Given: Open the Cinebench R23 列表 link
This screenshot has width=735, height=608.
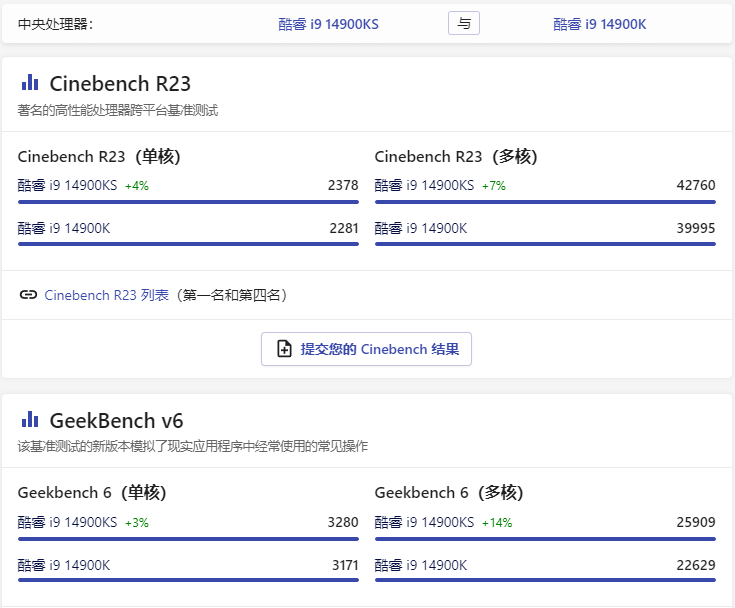Looking at the screenshot, I should point(106,295).
